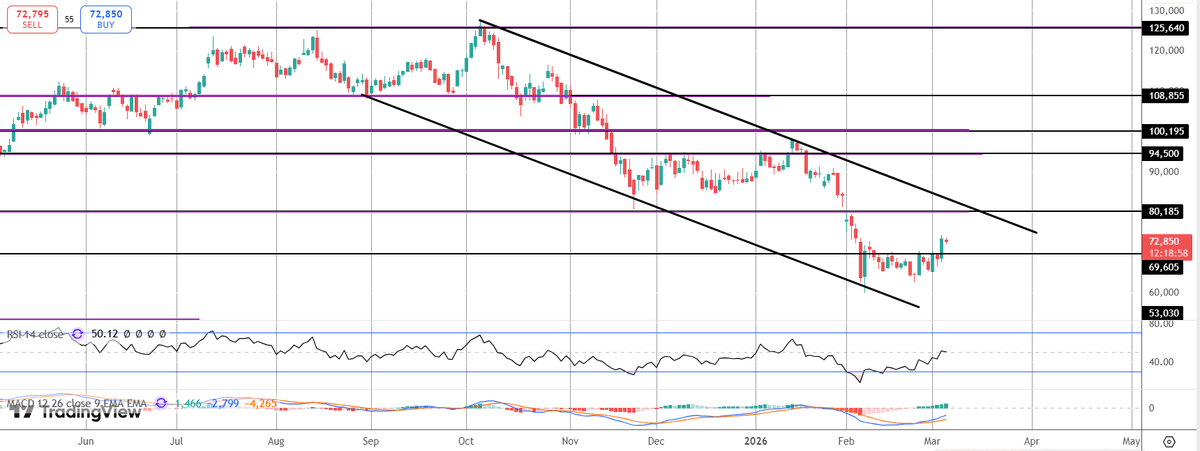Image resolution: width=1200 pixels, height=451 pixels.
Task: Click the 53,030 price label
Action: click(1161, 314)
